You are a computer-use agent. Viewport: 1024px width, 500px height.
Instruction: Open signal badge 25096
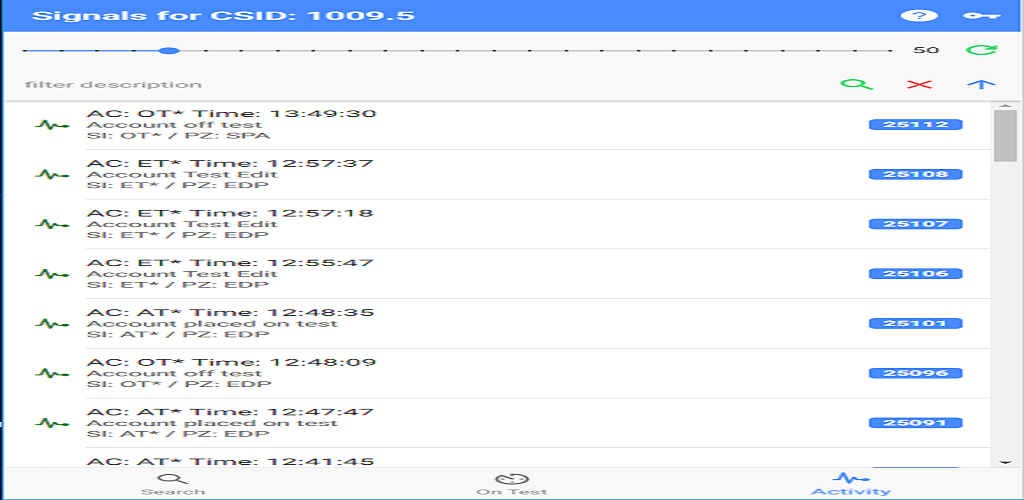(916, 373)
